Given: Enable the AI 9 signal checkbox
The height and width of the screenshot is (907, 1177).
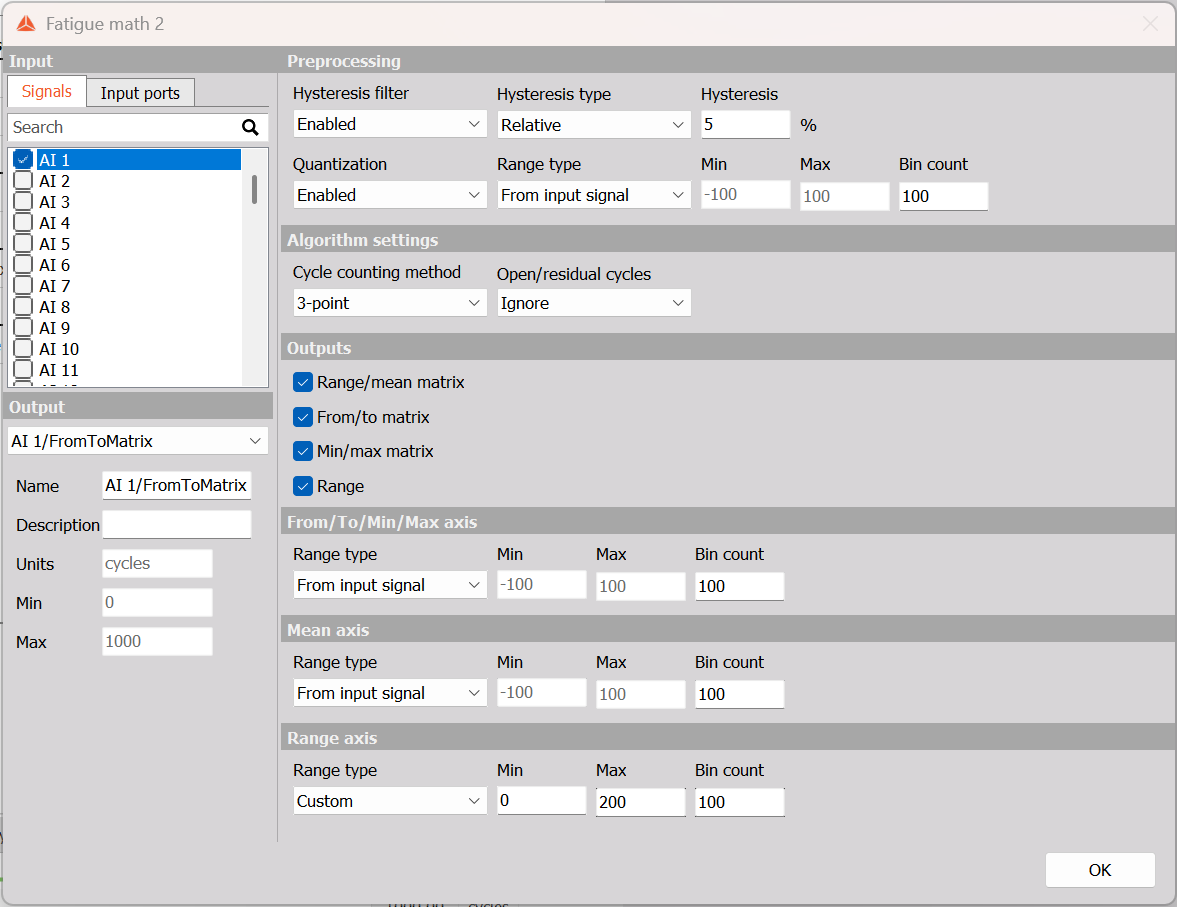Looking at the screenshot, I should click(x=23, y=327).
